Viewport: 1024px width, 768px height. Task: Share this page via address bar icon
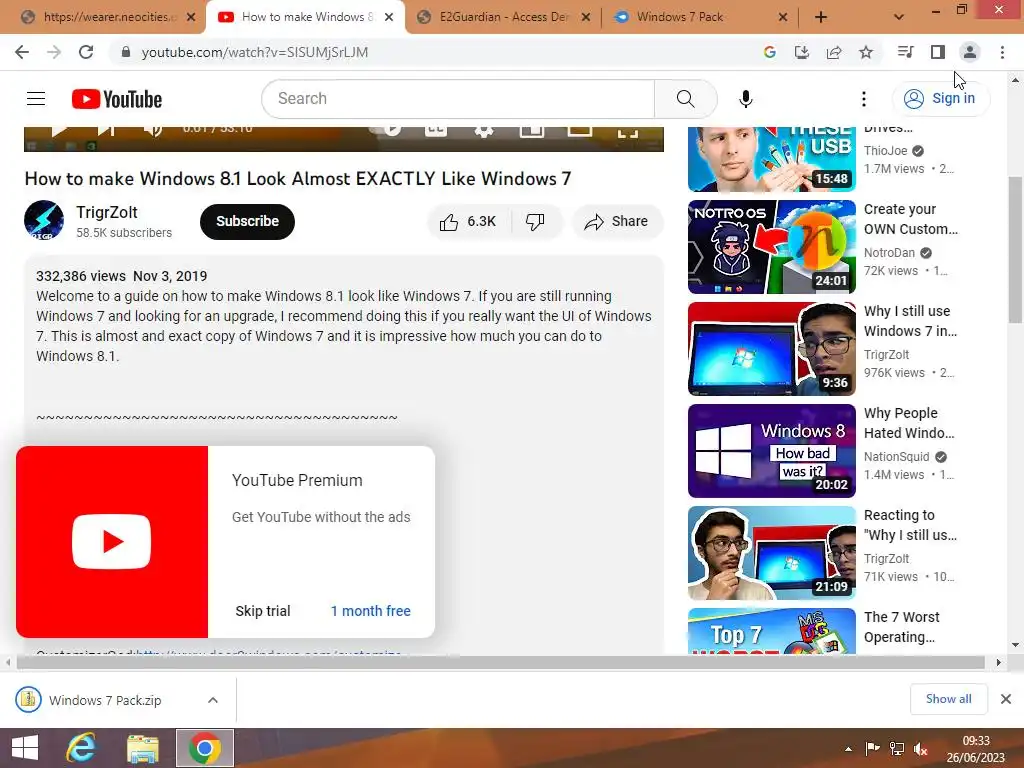tap(834, 52)
